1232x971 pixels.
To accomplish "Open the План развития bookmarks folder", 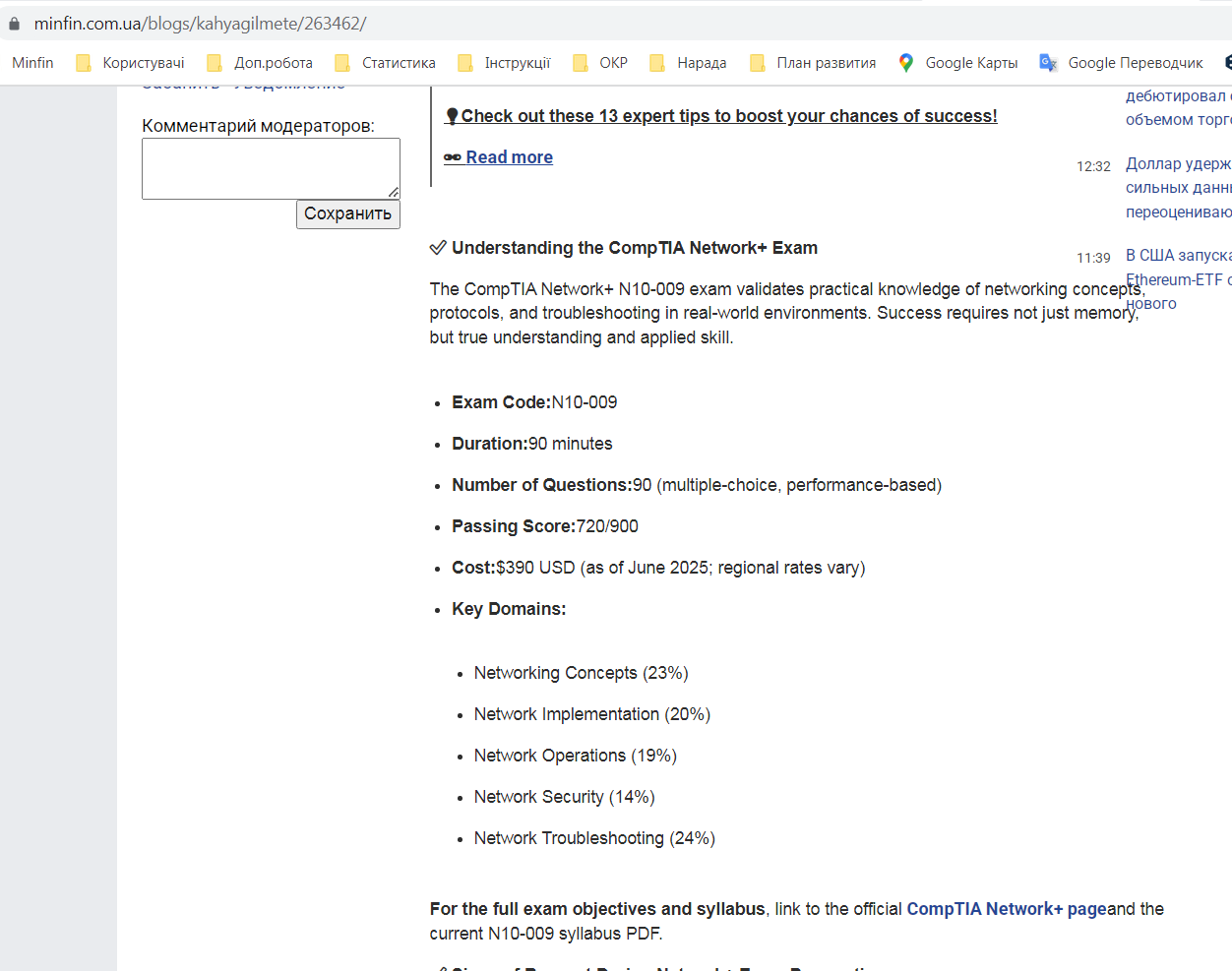I will [x=814, y=63].
